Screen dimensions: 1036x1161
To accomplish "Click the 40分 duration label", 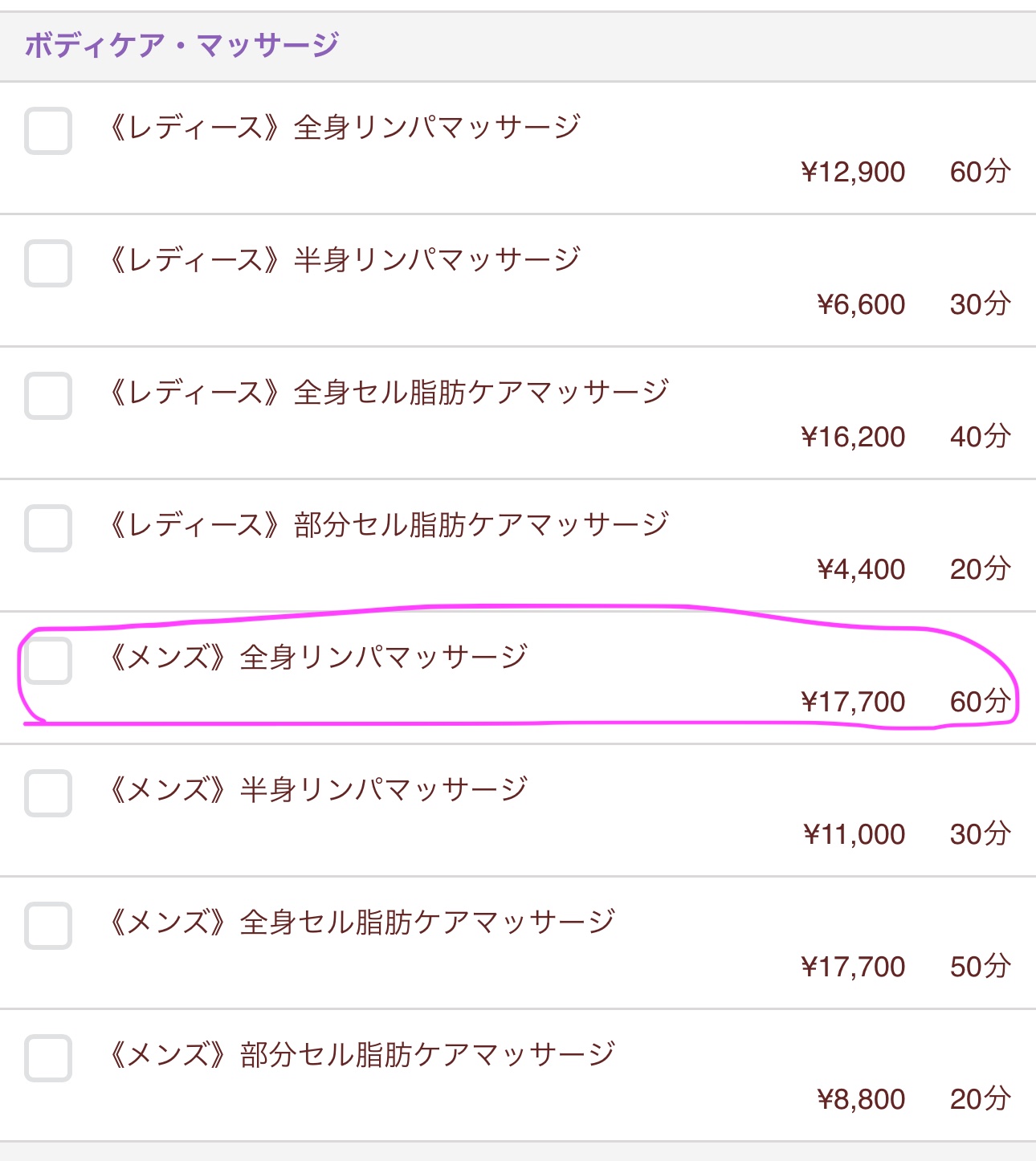I will pos(980,437).
